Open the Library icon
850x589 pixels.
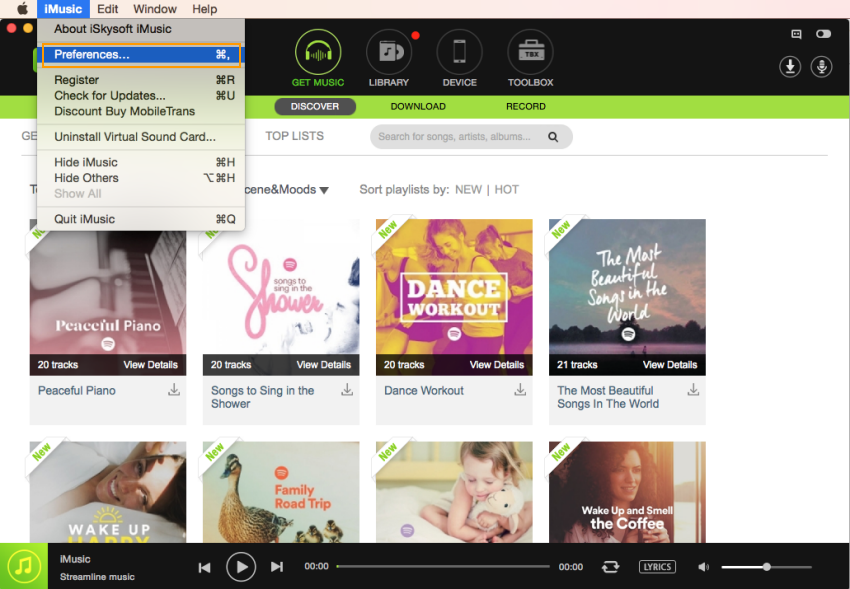pos(389,52)
